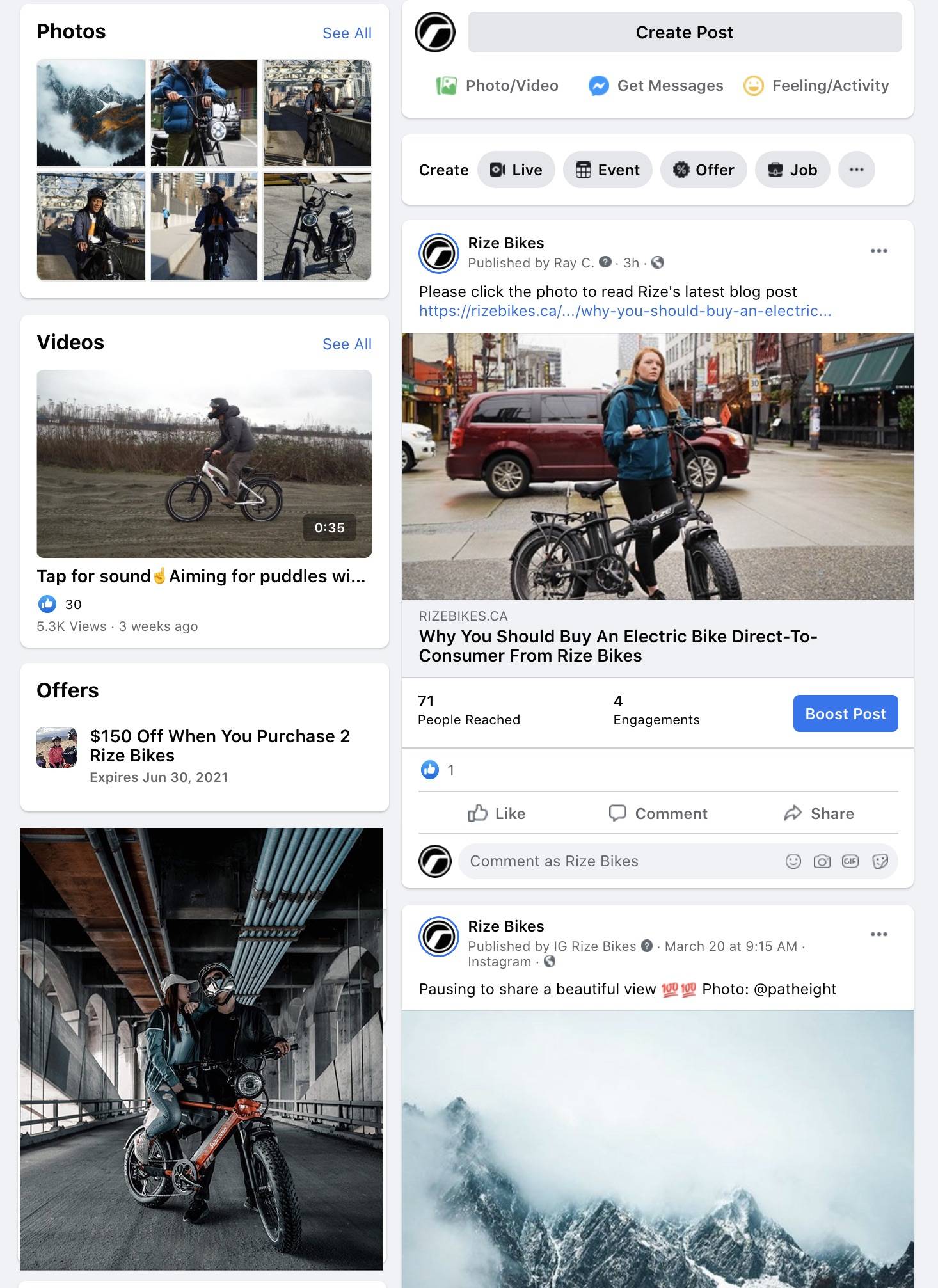Open the misty mountain photo thumbnail
The image size is (938, 1288).
[x=91, y=113]
